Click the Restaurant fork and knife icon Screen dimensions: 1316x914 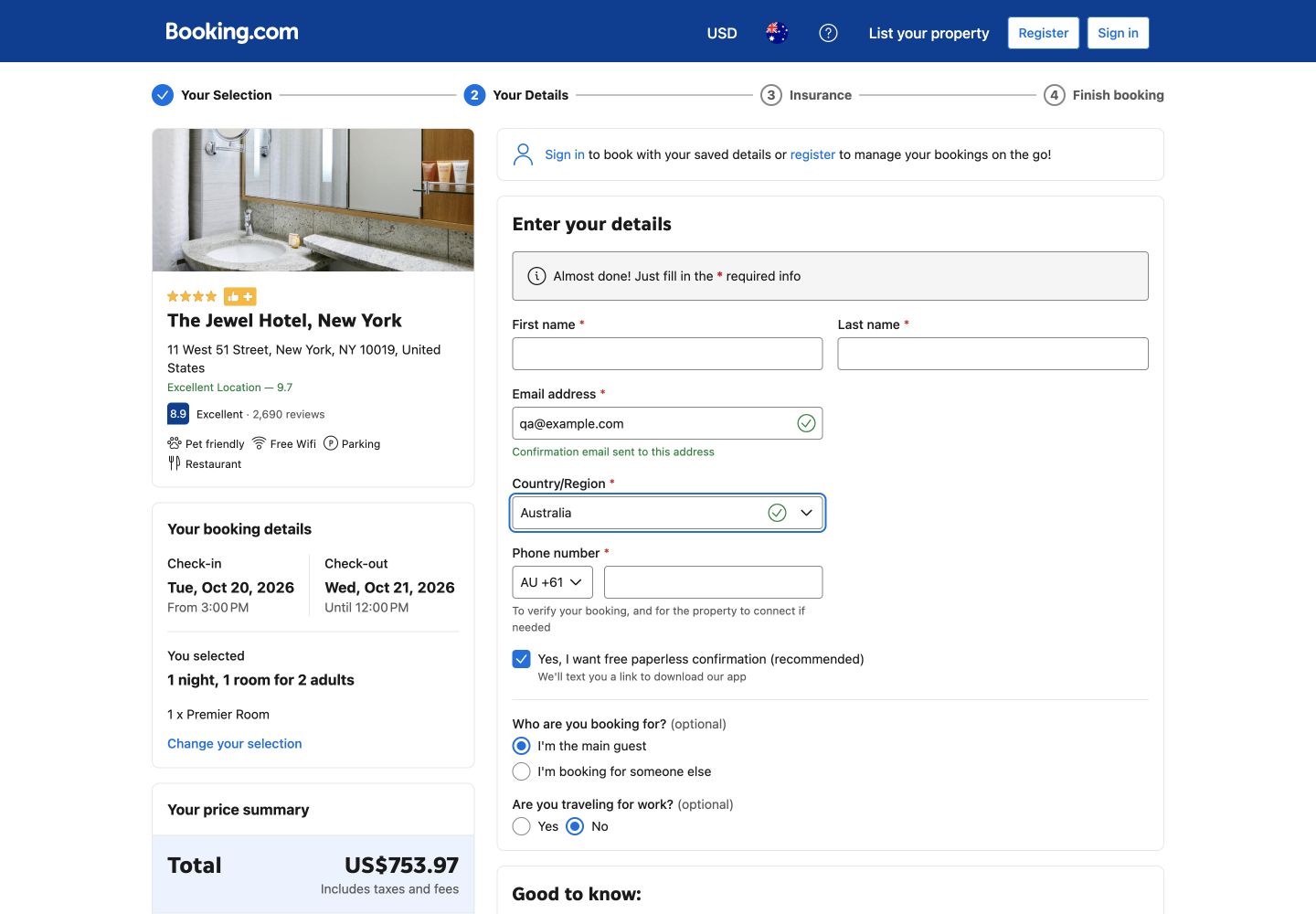click(175, 463)
